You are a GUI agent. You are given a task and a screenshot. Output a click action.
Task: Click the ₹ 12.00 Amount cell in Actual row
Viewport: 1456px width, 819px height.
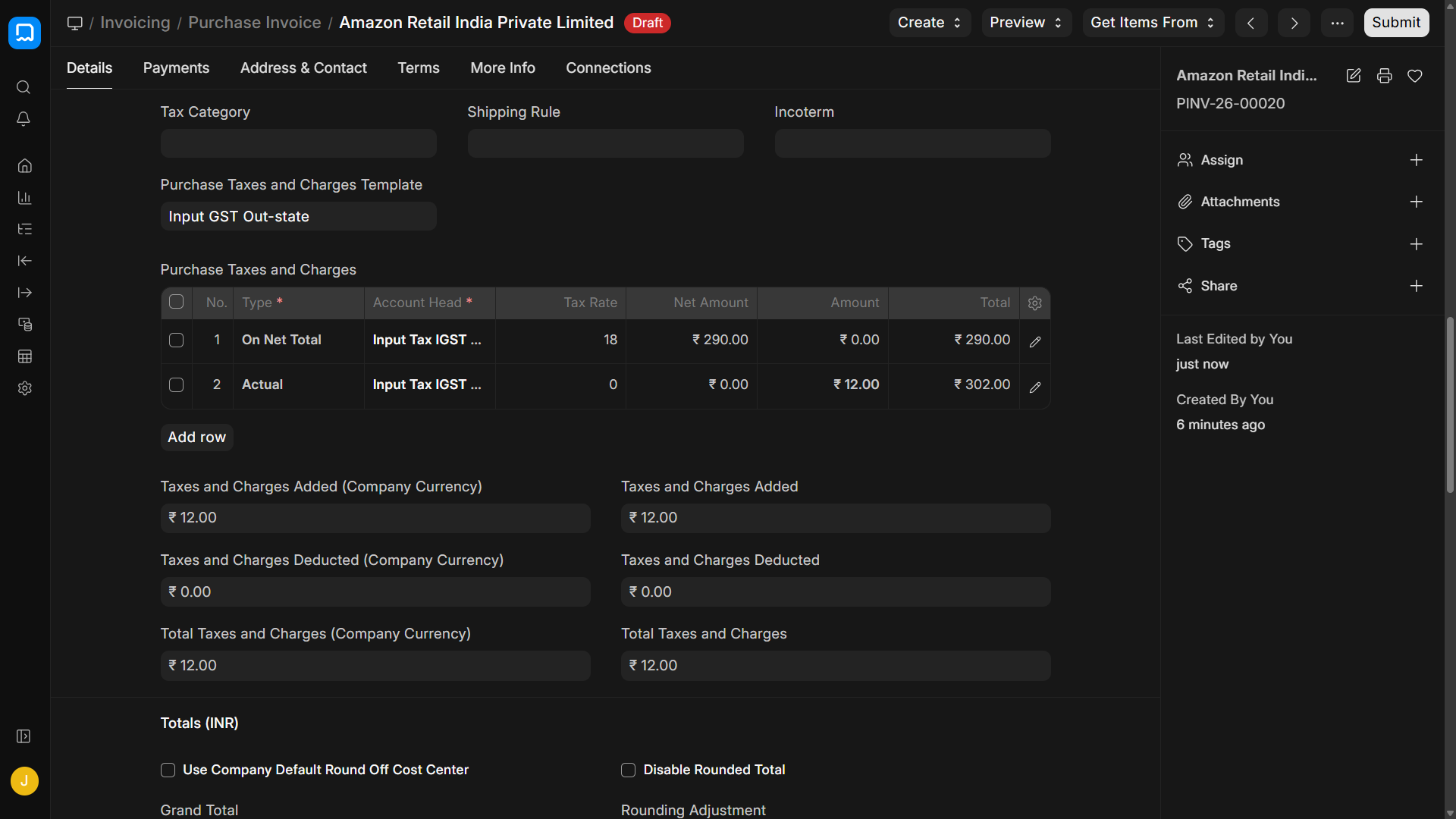coord(823,385)
